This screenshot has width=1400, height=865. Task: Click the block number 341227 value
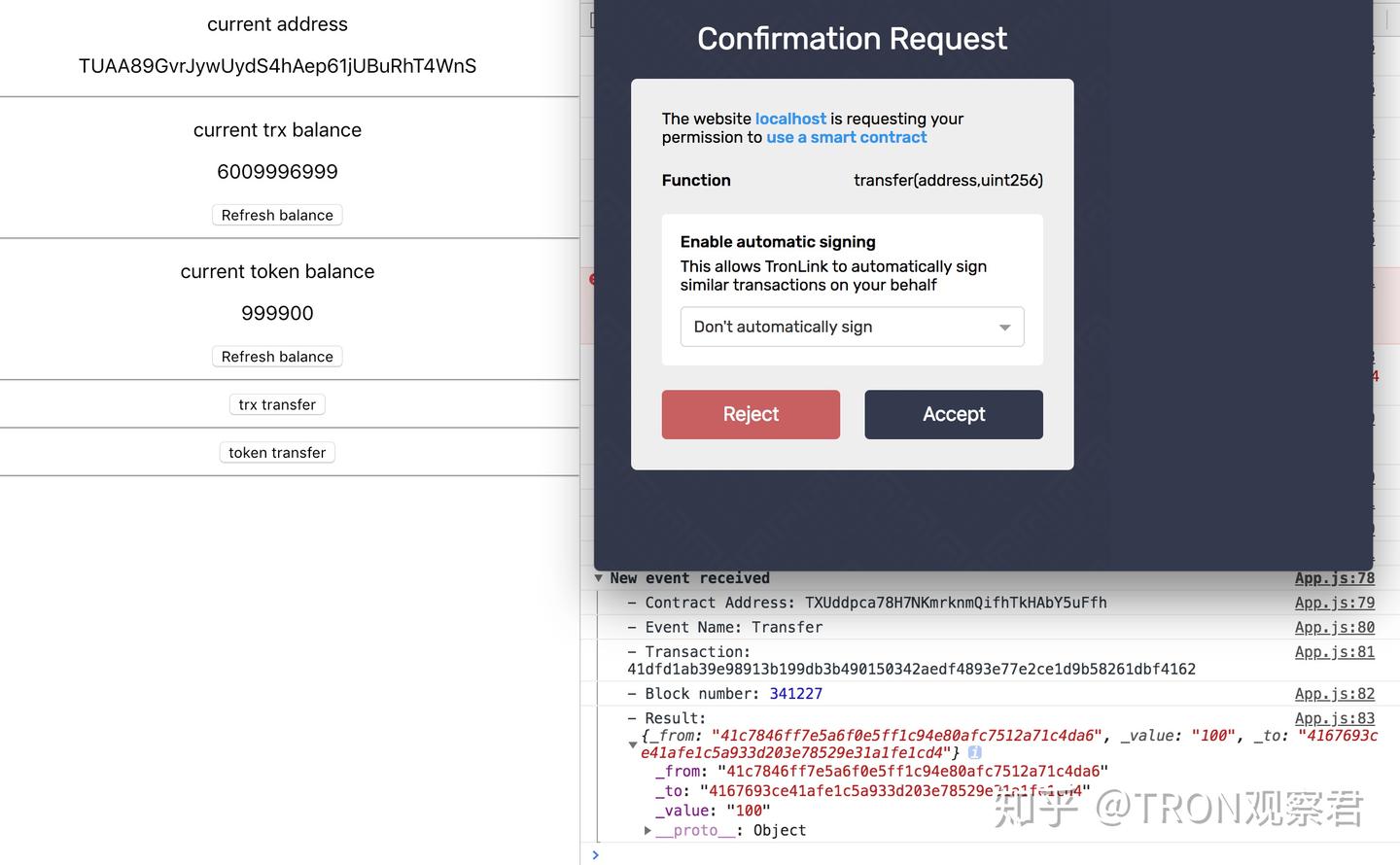click(795, 694)
